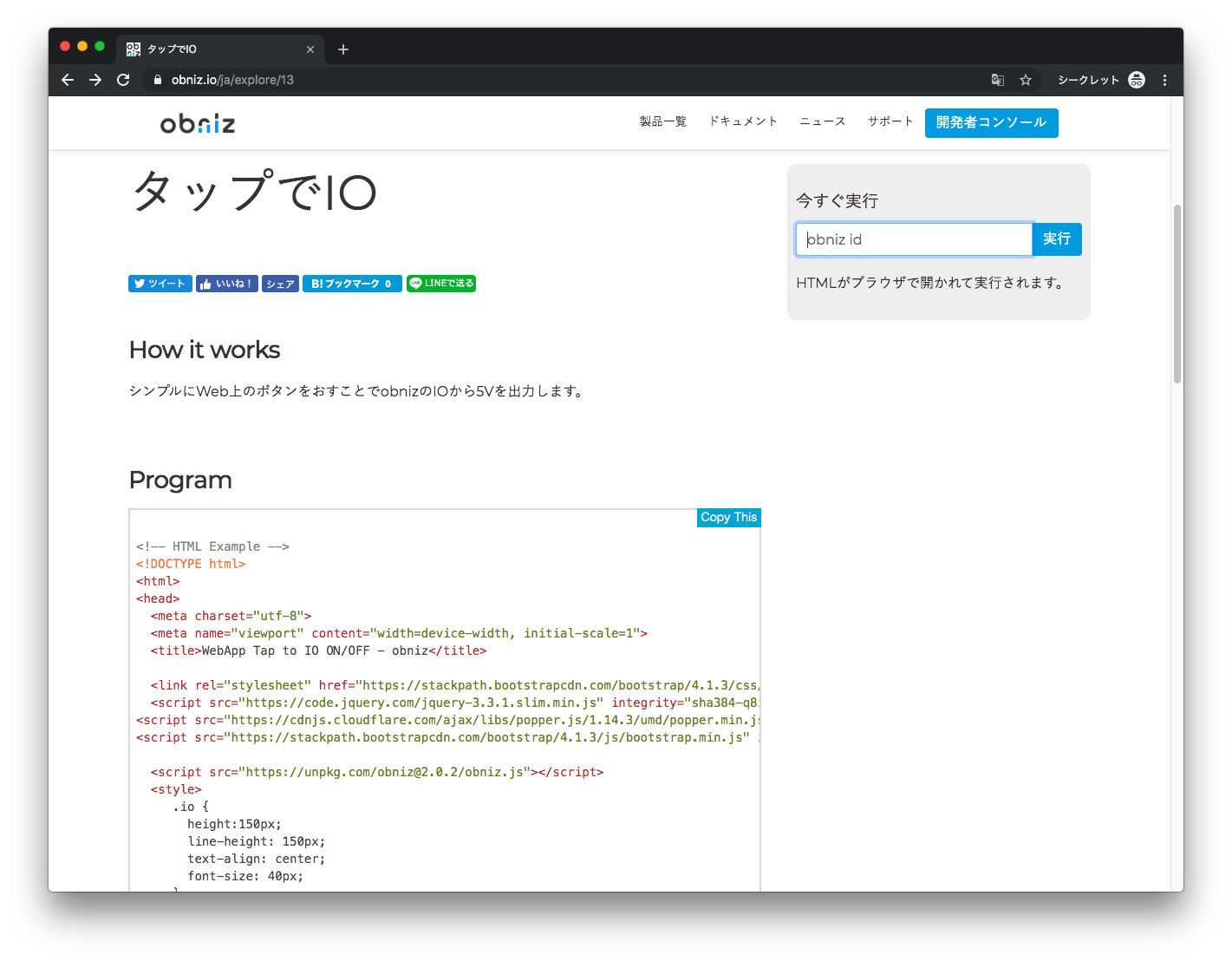This screenshot has height=961, width=1232.
Task: Close the タップでIO tab
Action: [310, 49]
